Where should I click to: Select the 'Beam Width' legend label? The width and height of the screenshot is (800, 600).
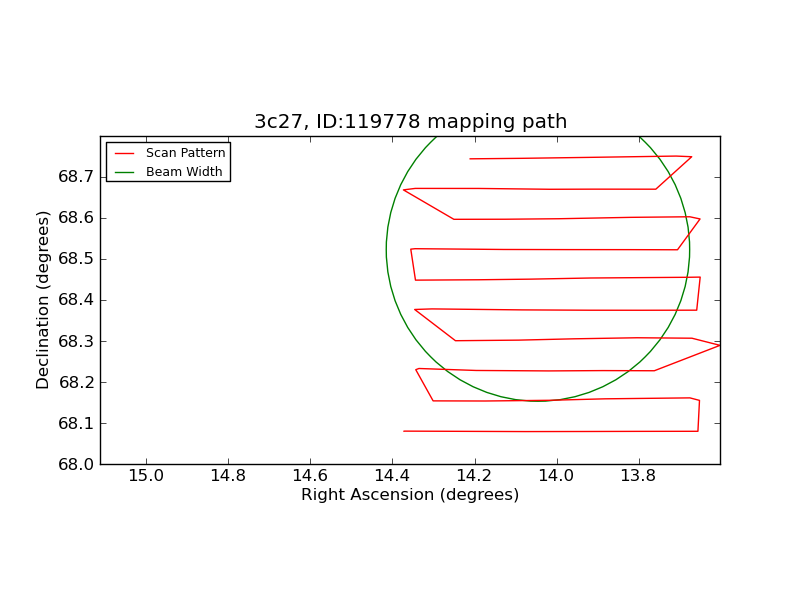(184, 172)
